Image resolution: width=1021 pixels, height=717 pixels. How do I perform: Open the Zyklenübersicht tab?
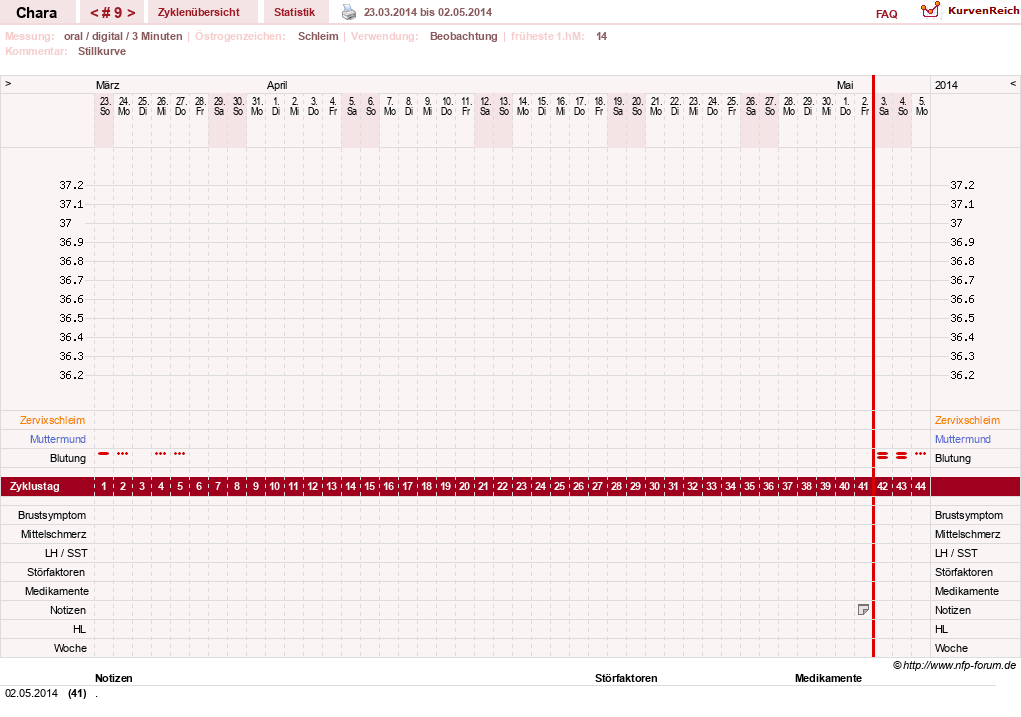(199, 12)
